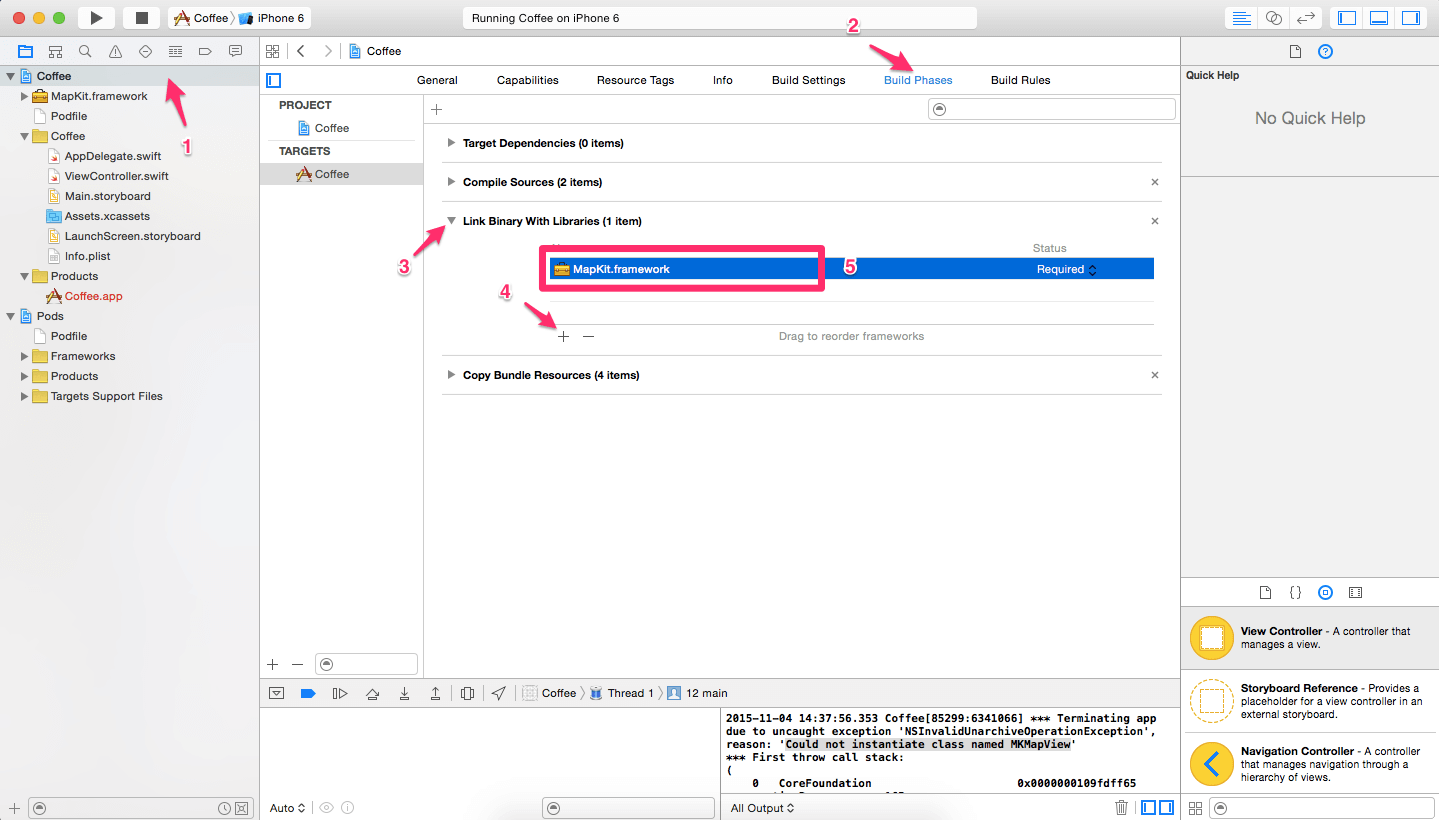Screen dimensions: 1439x820
Task: Show the File Template library icon
Action: 1265,592
